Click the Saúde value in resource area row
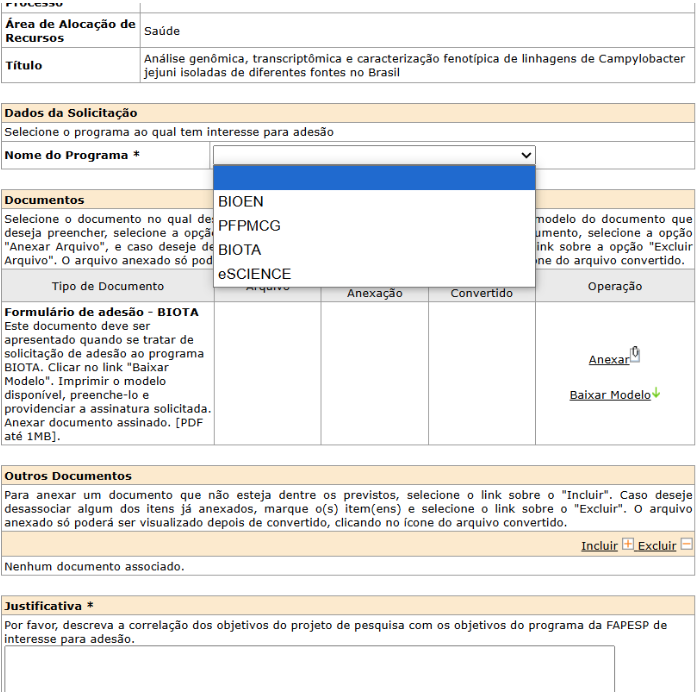This screenshot has width=696, height=694. [x=162, y=31]
